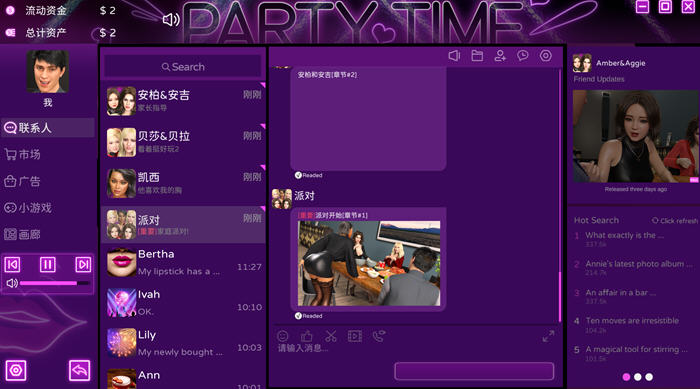Click the Search contacts field
This screenshot has height=389, width=700.
point(183,67)
